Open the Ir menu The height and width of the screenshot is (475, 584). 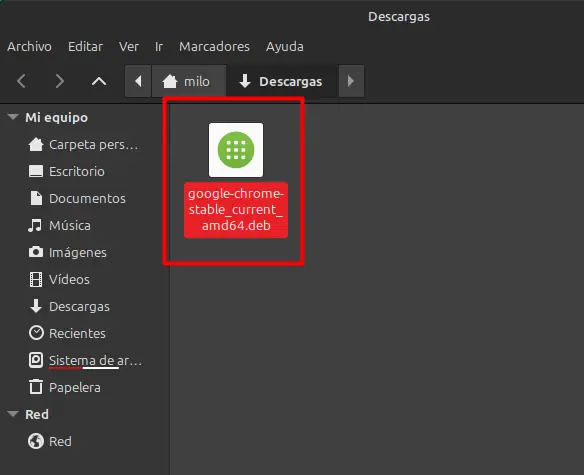point(159,47)
